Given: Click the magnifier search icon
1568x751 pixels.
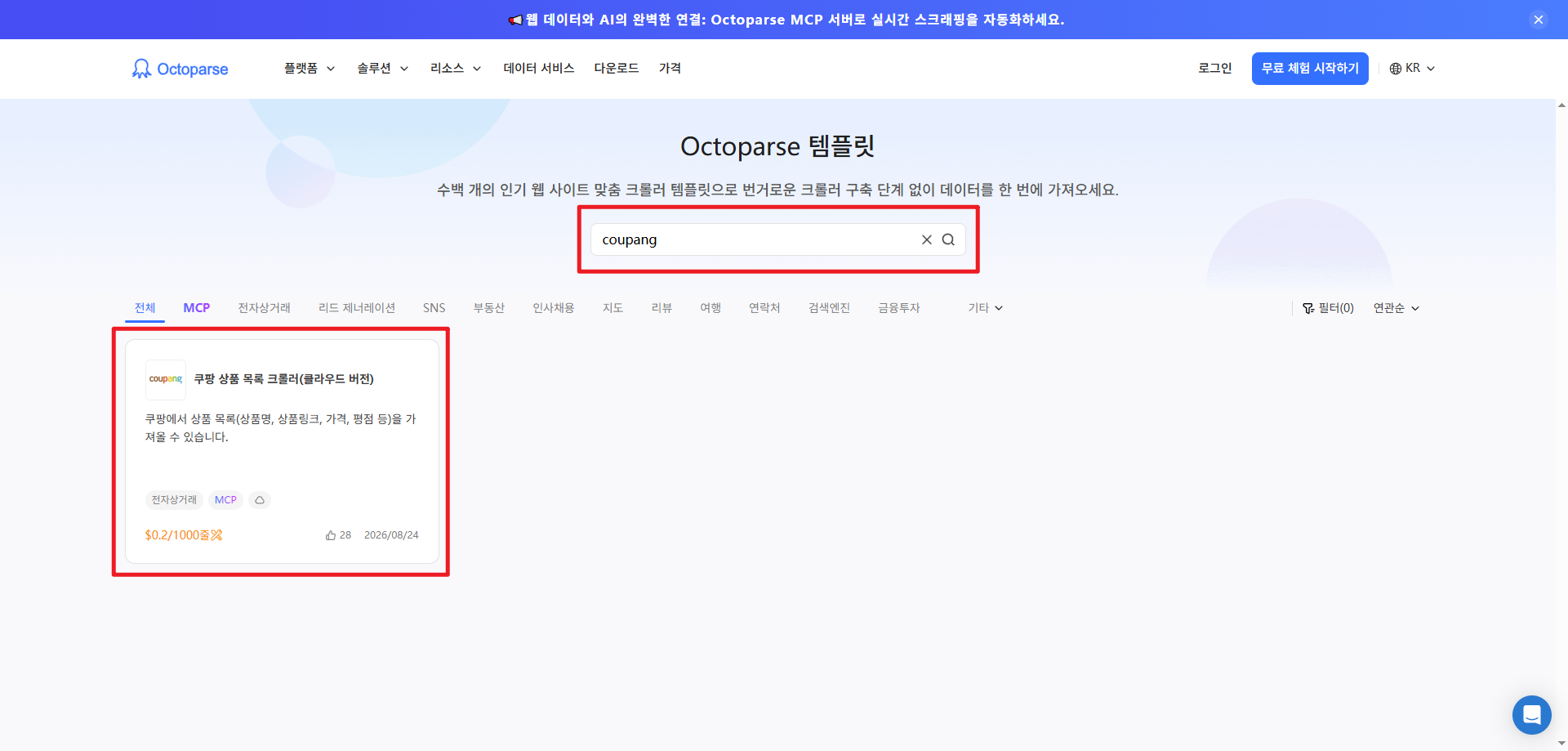Looking at the screenshot, I should (948, 239).
